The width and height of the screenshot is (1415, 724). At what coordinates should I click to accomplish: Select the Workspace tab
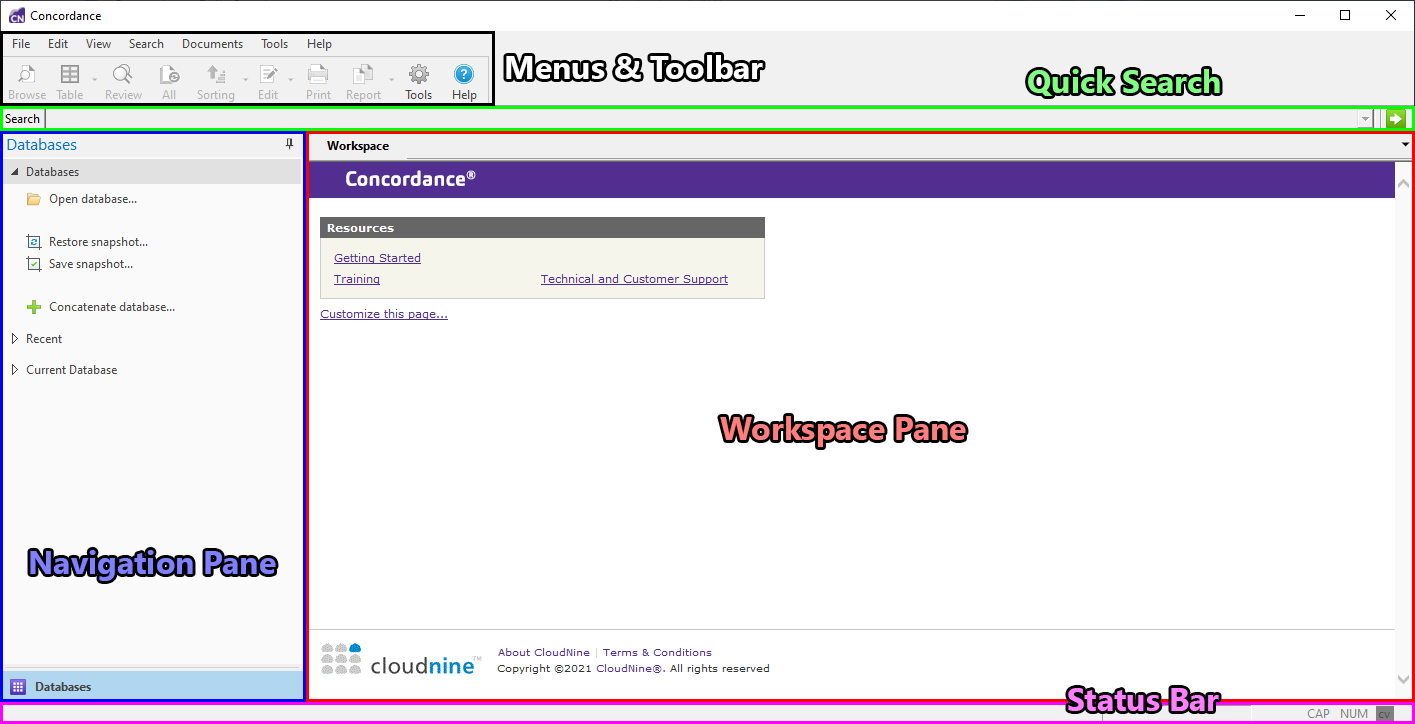click(x=358, y=146)
